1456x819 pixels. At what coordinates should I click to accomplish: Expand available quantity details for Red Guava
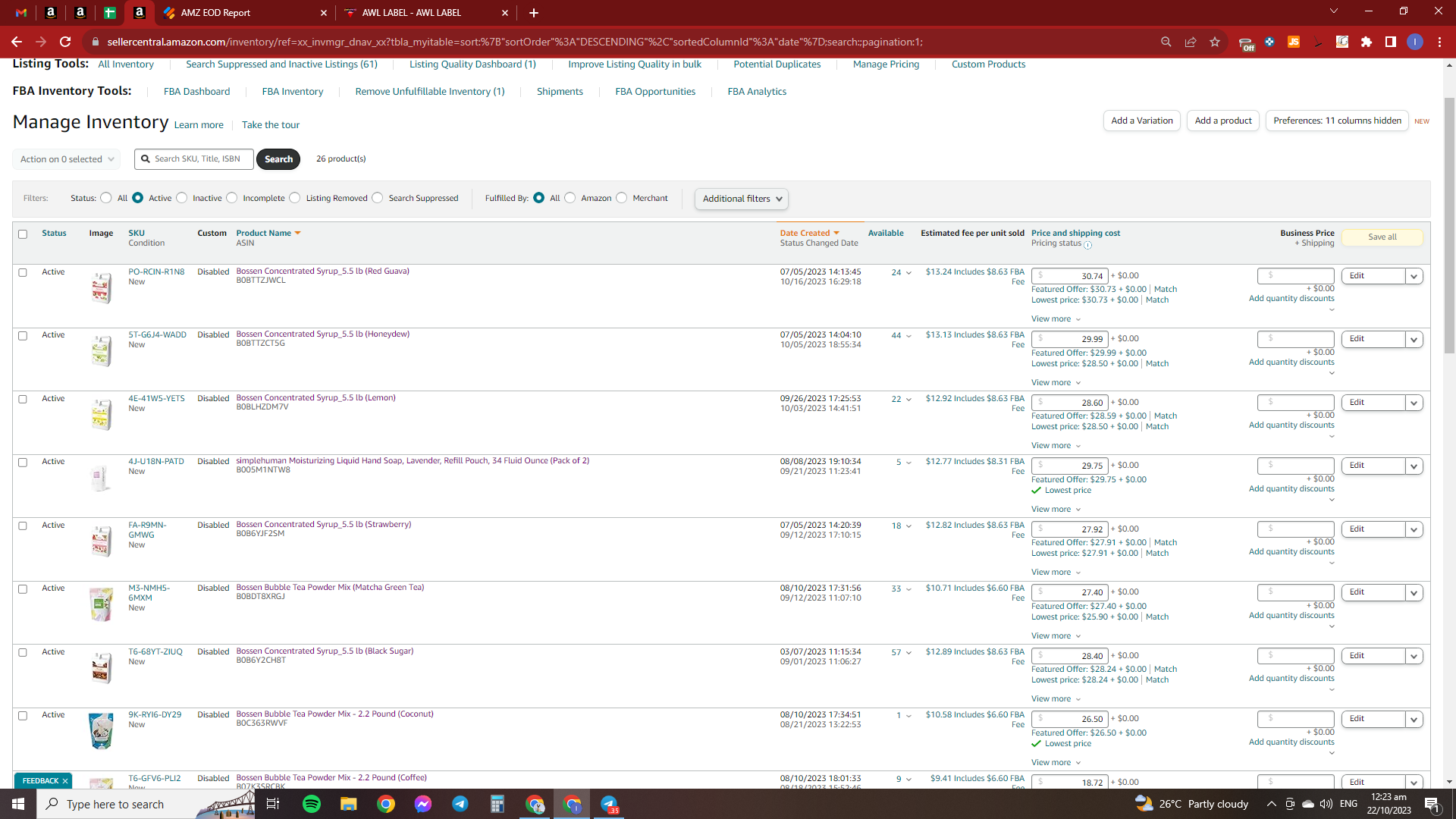coord(908,273)
